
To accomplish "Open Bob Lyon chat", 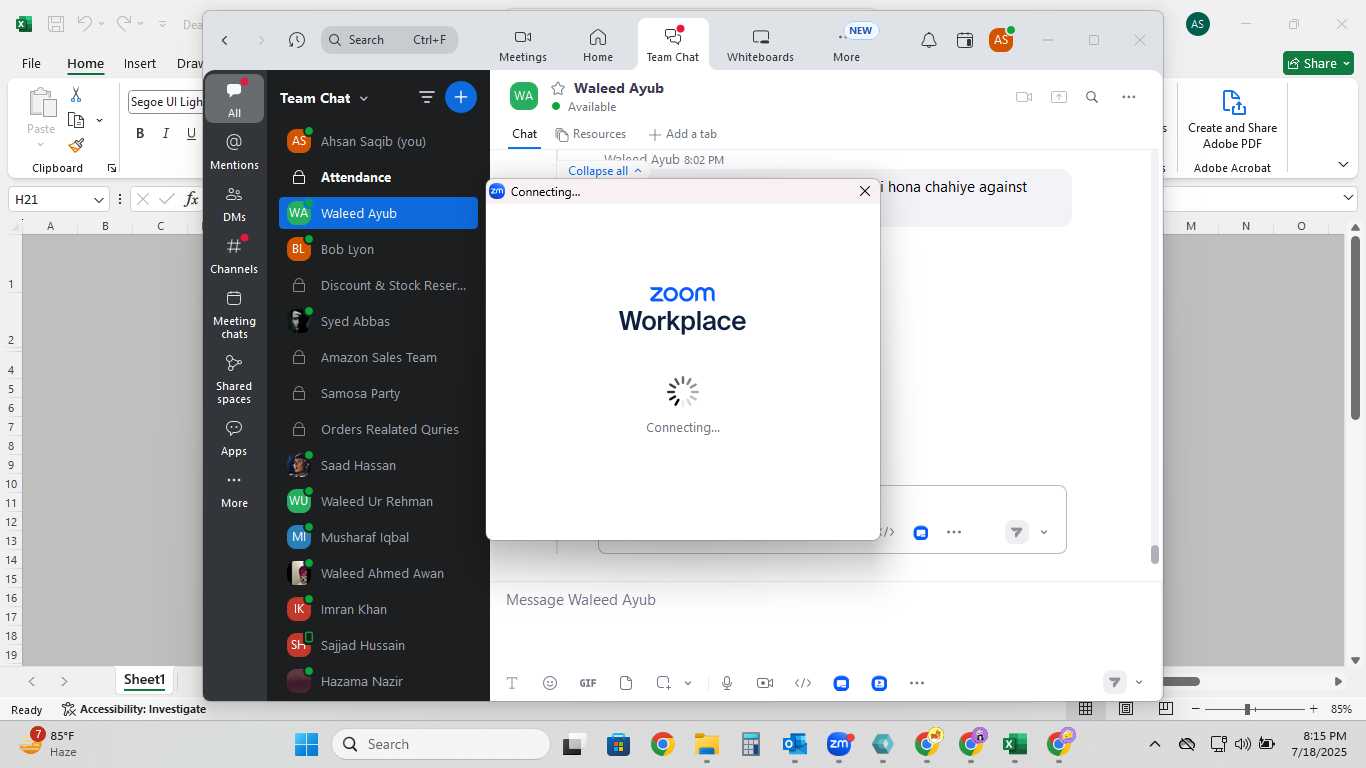I will point(378,249).
